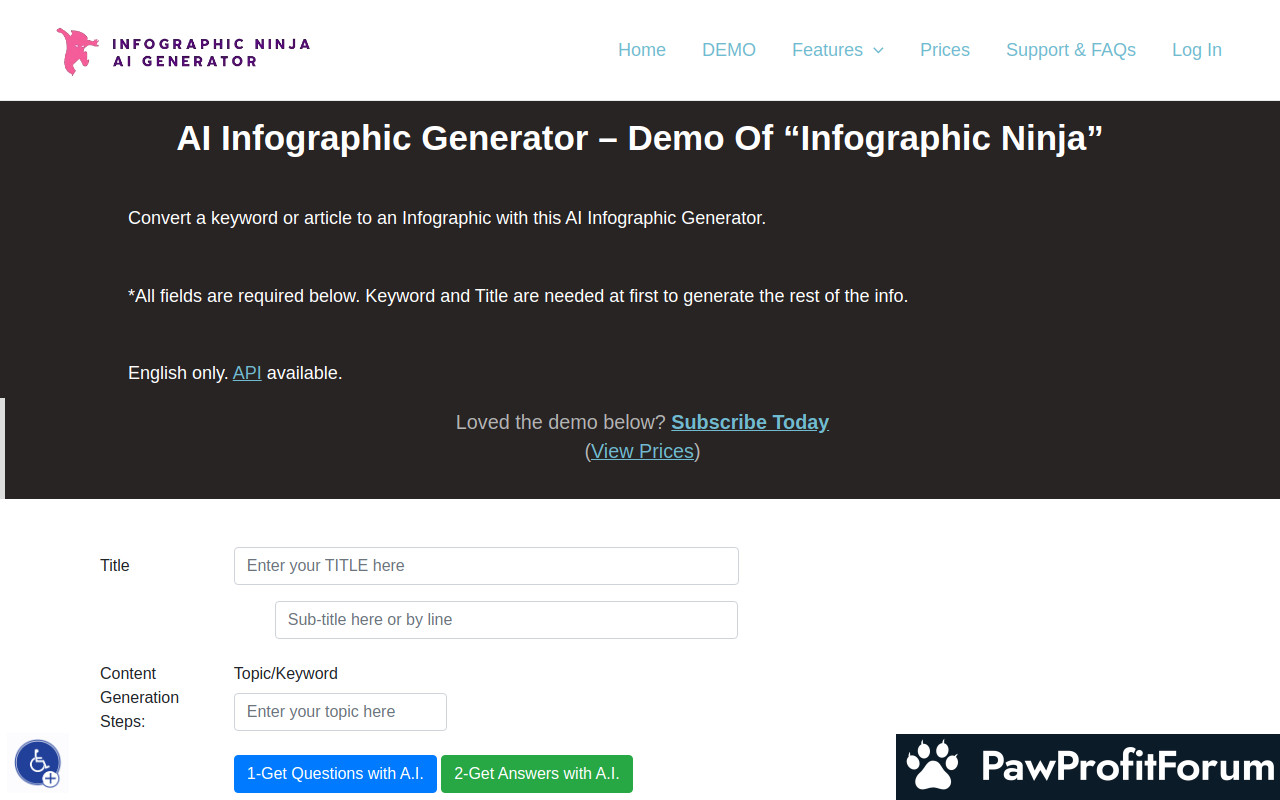
Task: Go to the Home menu item
Action: 641,50
